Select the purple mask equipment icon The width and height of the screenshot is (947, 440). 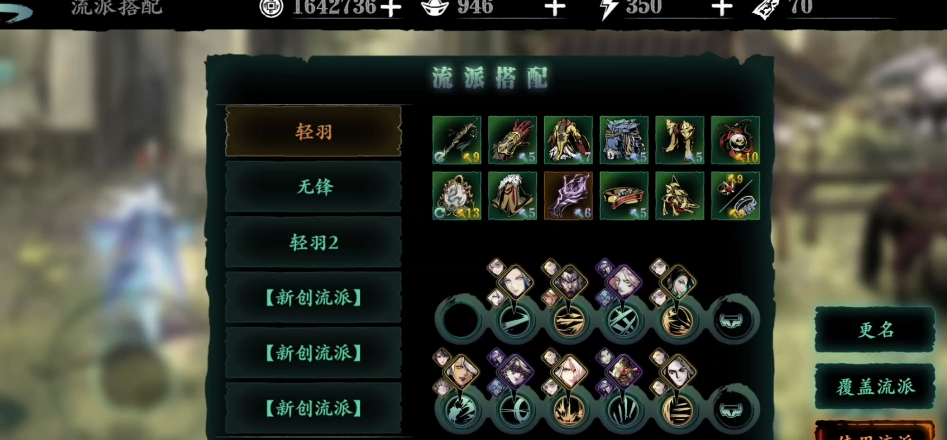point(568,196)
